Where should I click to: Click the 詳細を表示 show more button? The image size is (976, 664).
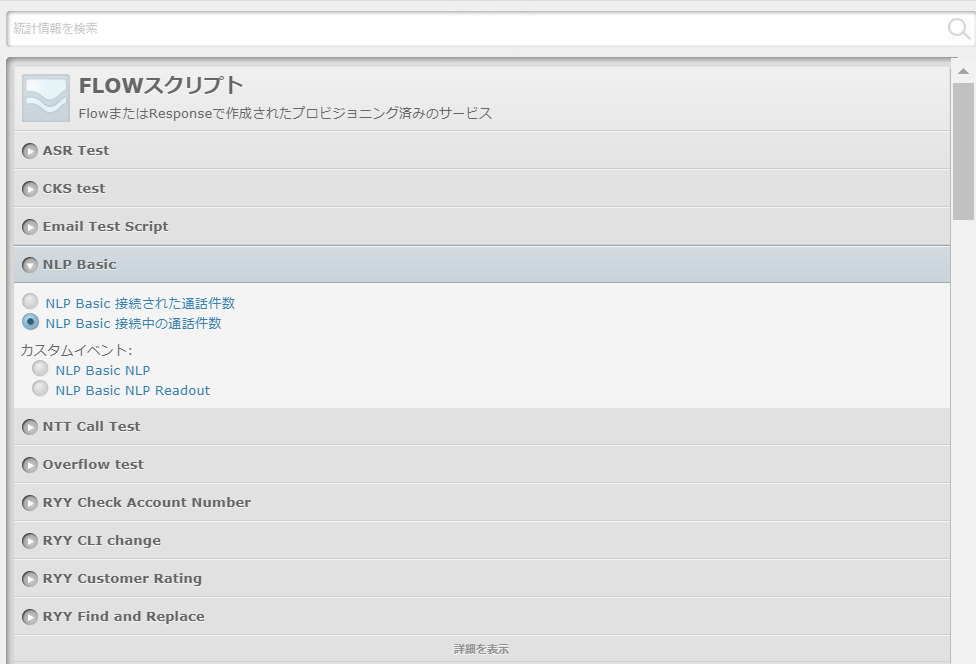click(482, 649)
